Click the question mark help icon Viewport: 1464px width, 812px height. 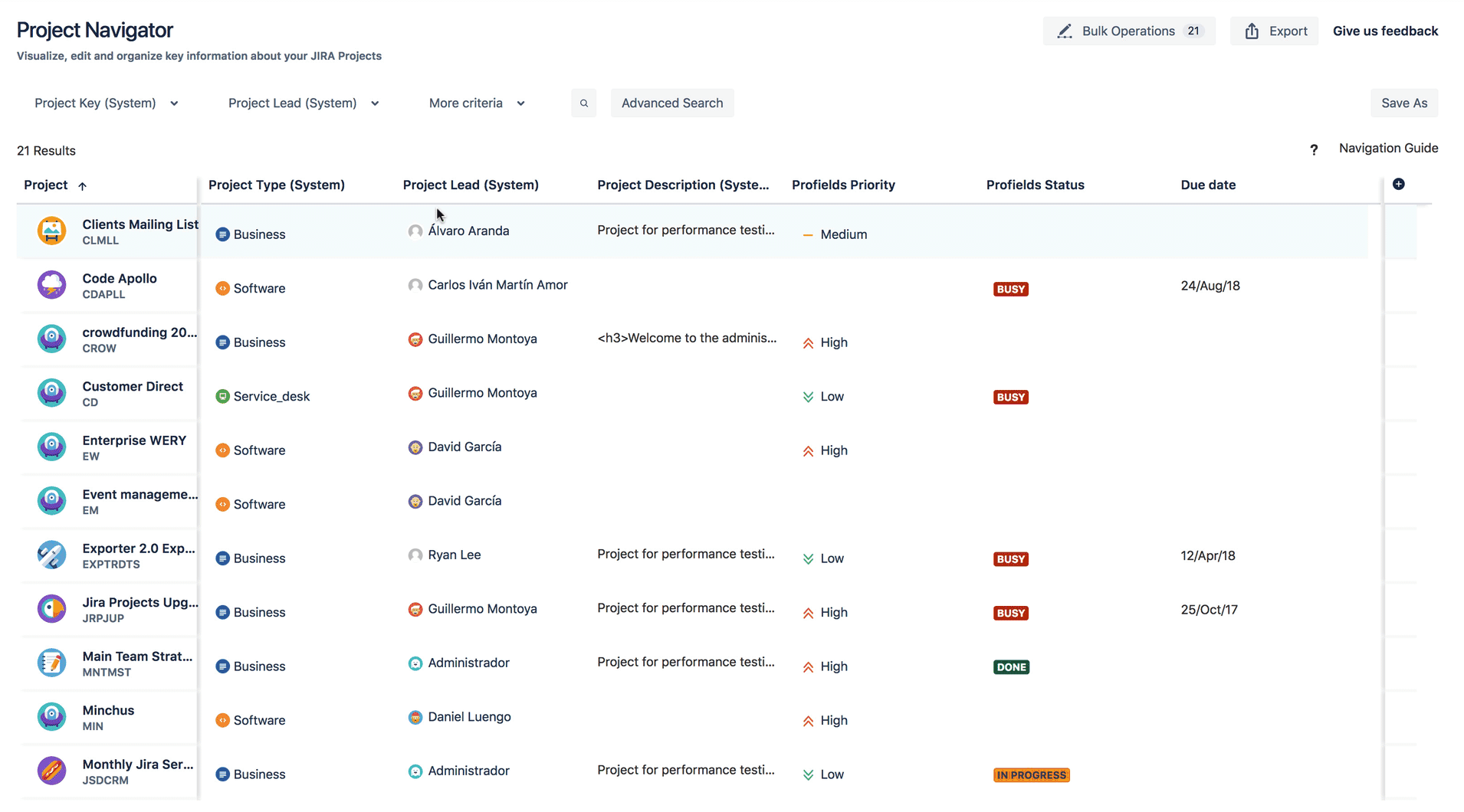(1314, 149)
